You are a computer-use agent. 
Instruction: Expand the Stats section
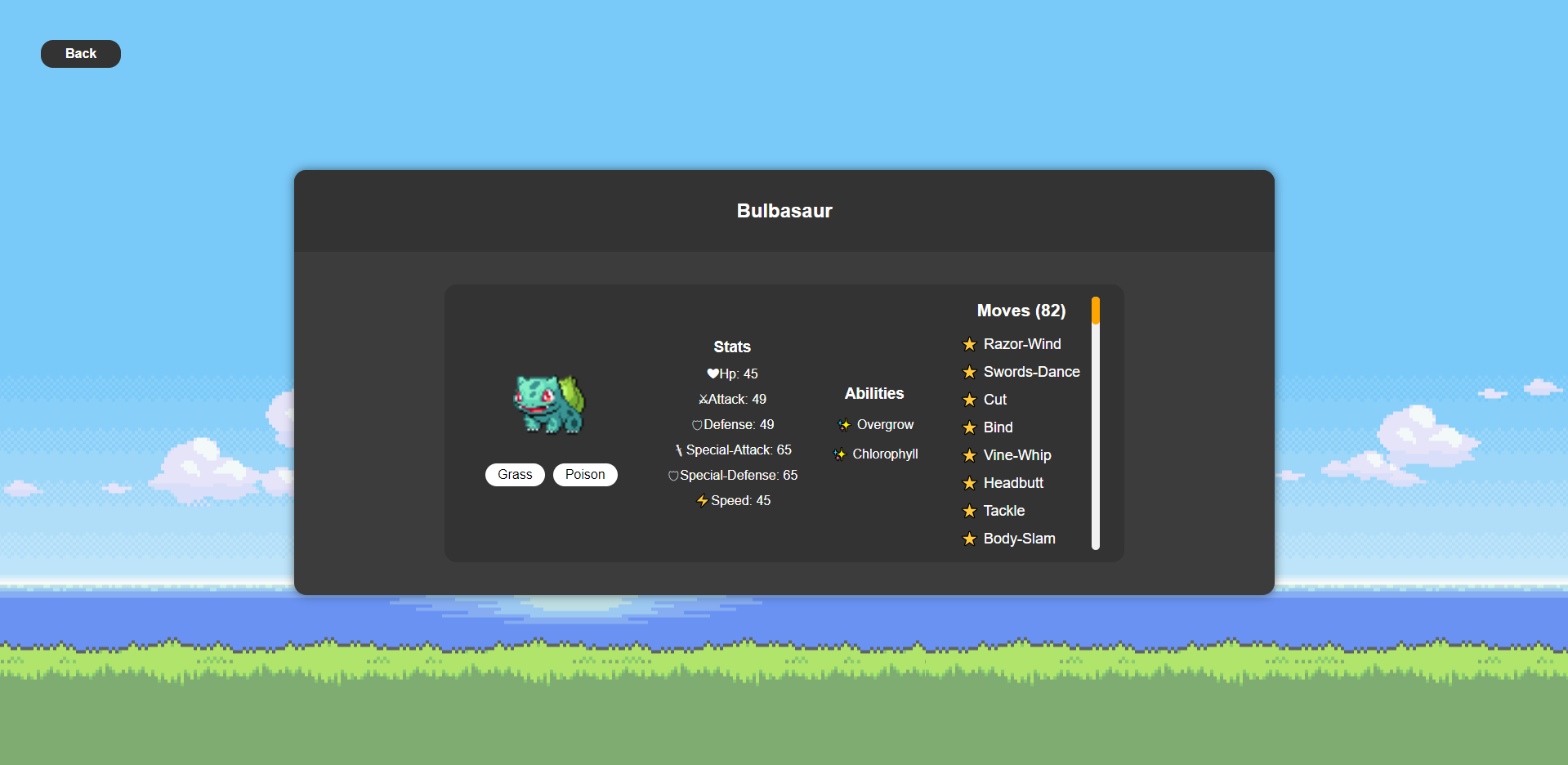731,347
